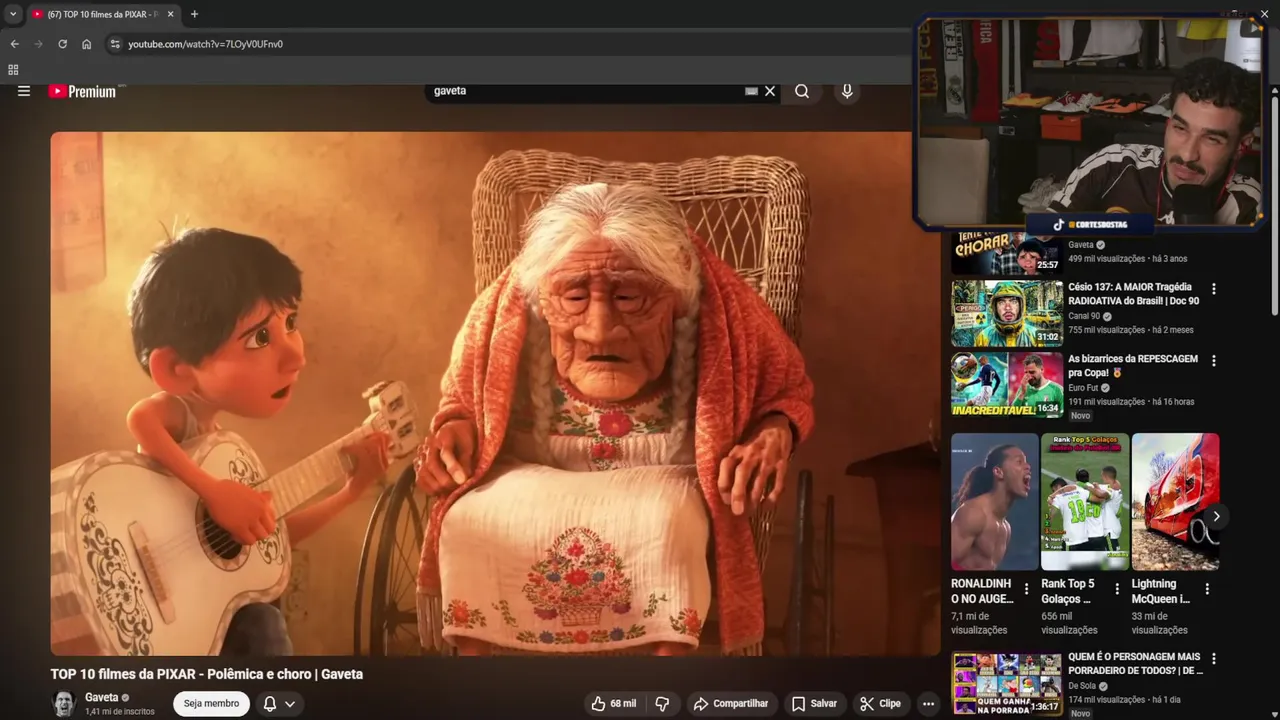Open options menu for REPESCAGEM video
Image resolution: width=1280 pixels, height=720 pixels.
1214,361
